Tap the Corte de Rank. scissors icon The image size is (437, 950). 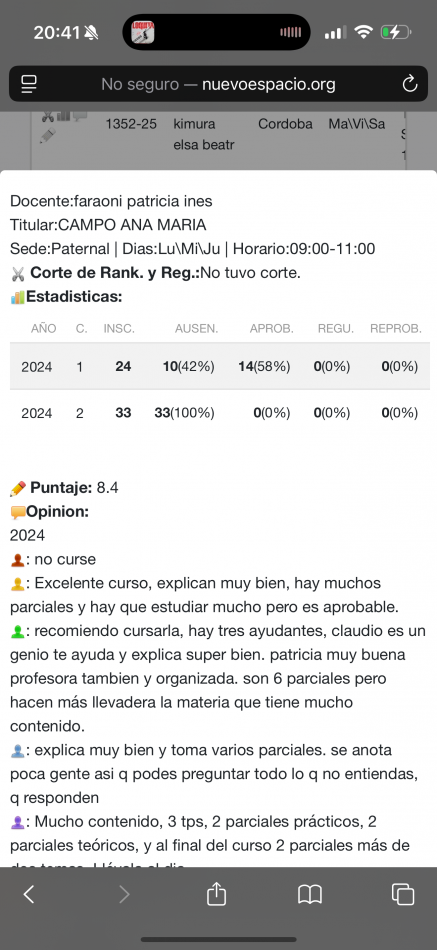pyautogui.click(x=18, y=273)
